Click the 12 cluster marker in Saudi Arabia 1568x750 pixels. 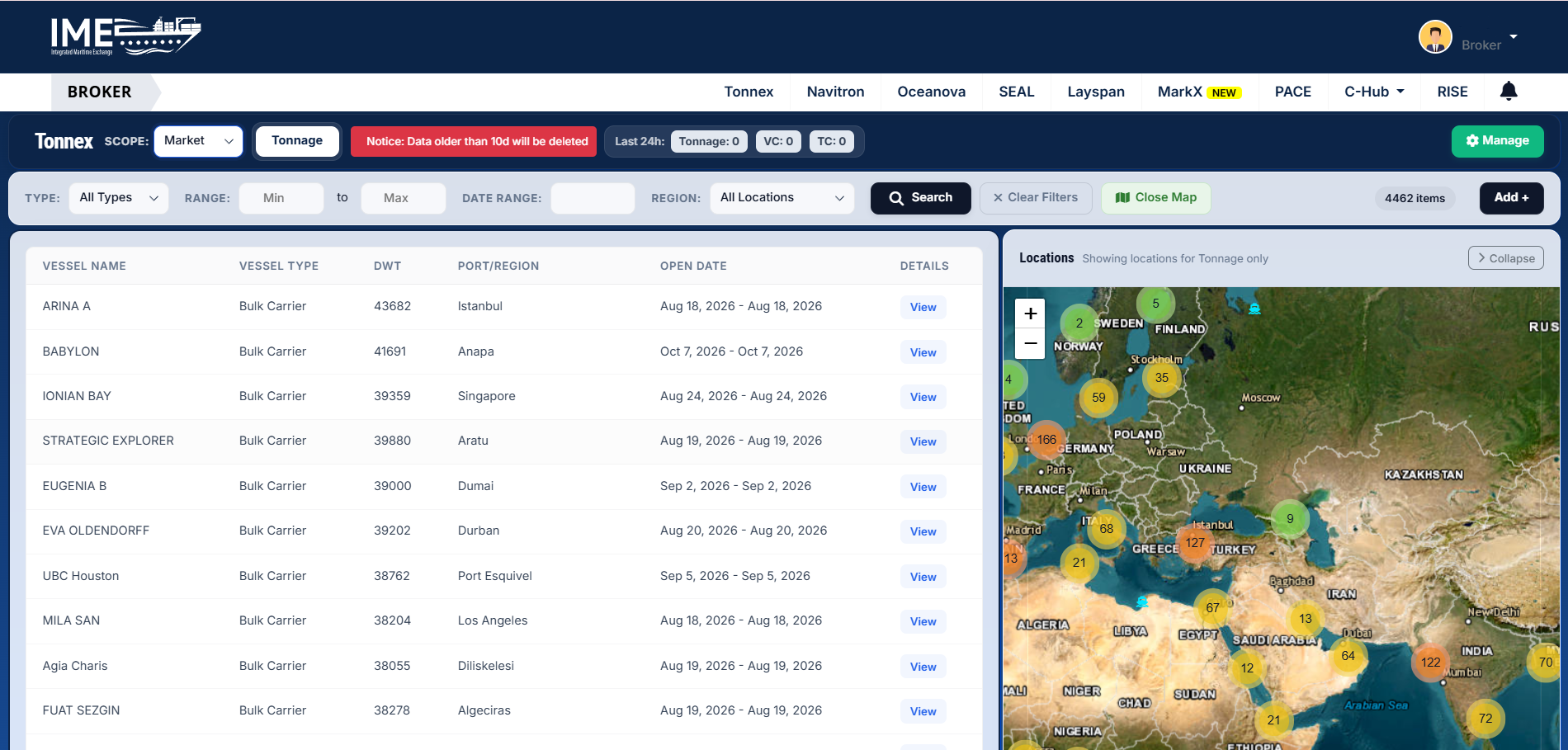pyautogui.click(x=1247, y=668)
